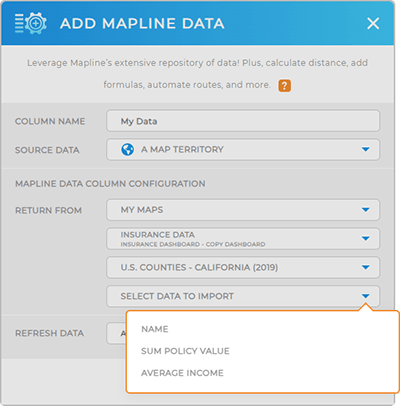400x406 pixels.
Task: Open the Source Data 'A Map Territory' dropdown
Action: (x=243, y=150)
